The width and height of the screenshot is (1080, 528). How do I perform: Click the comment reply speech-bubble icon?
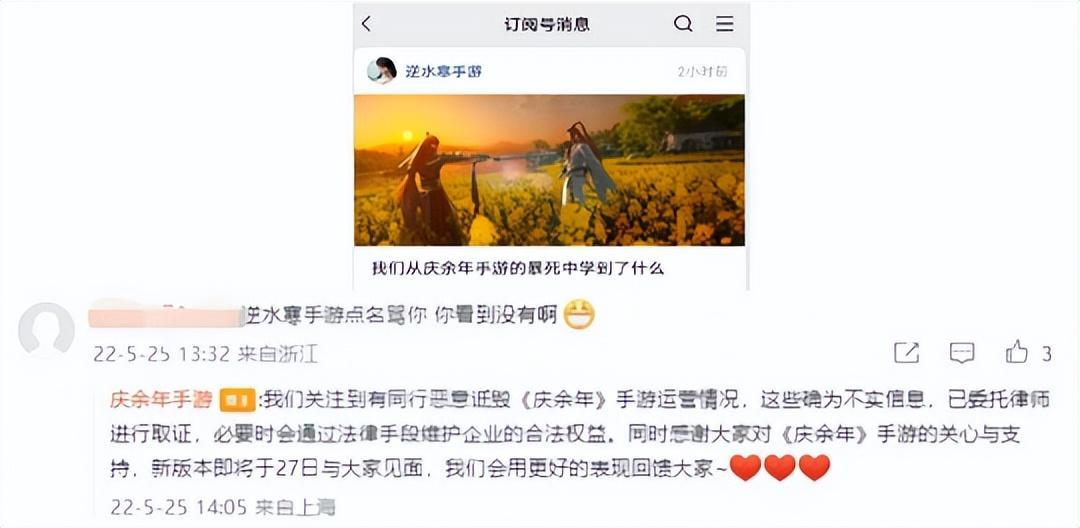point(962,353)
